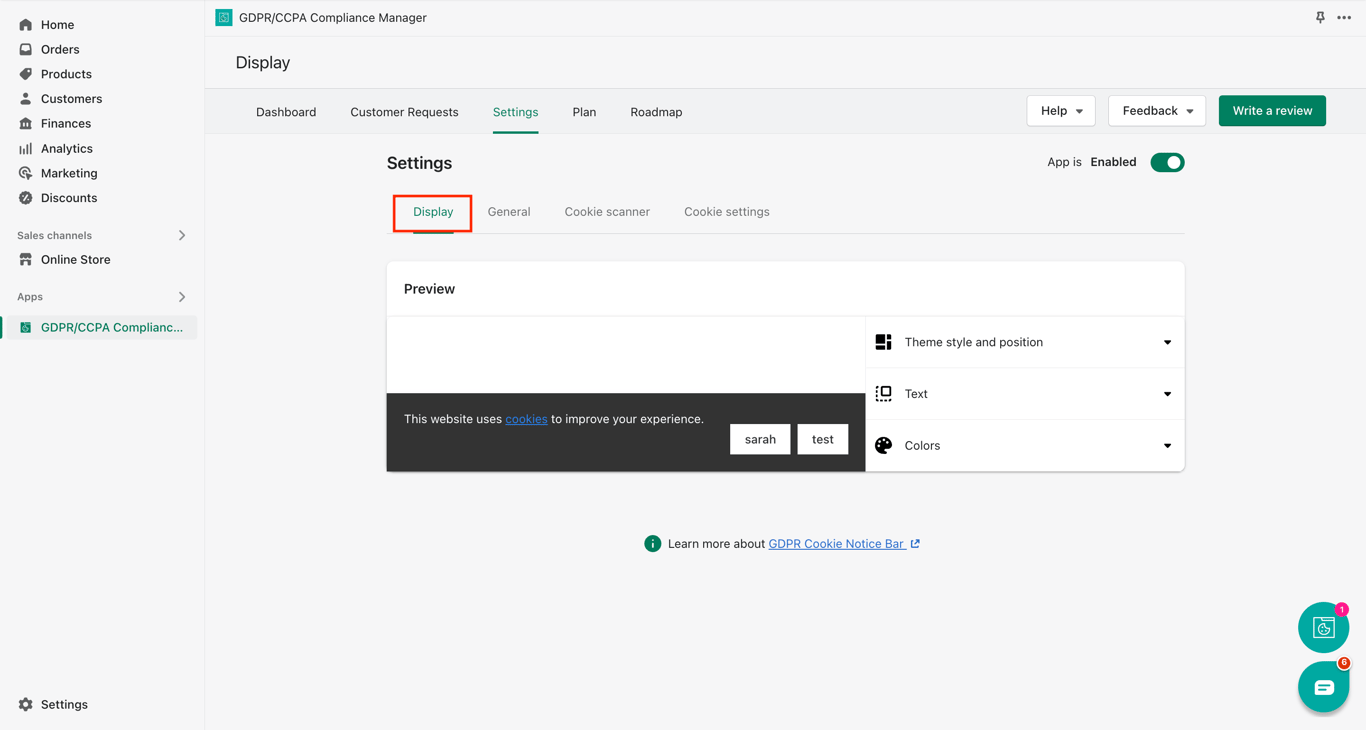The image size is (1366, 730).
Task: Click the green info icon beside Learn more
Action: pyautogui.click(x=653, y=544)
